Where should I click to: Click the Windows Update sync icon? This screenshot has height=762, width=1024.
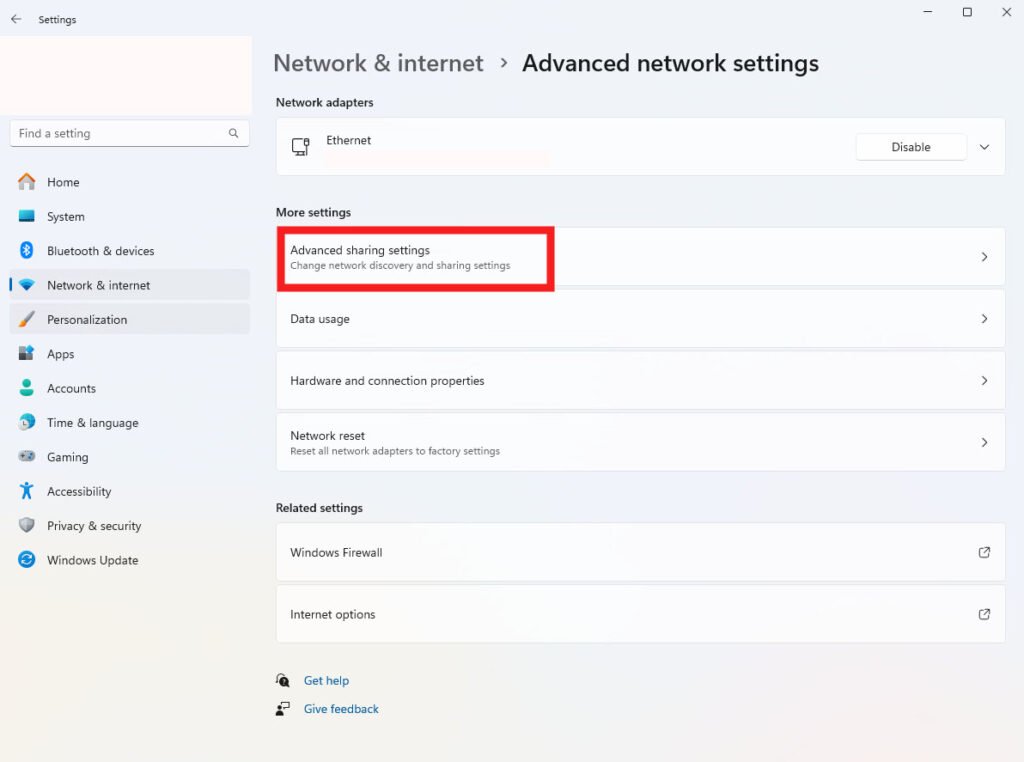coord(27,560)
